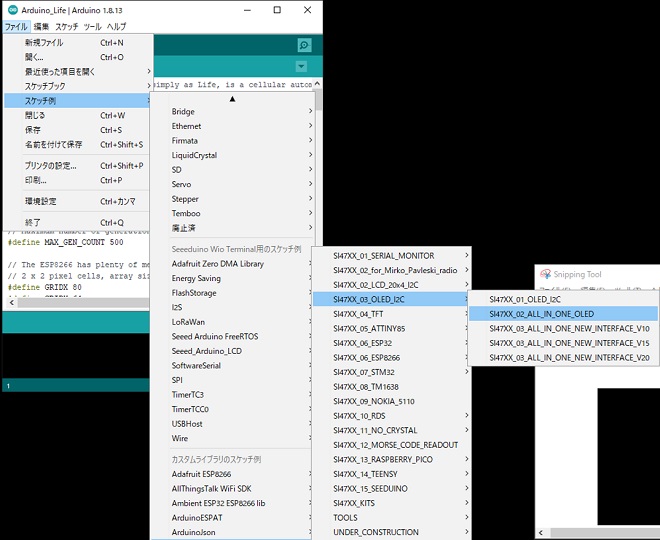Select 閉じる menu entry
The height and width of the screenshot is (540, 660).
pyautogui.click(x=77, y=115)
